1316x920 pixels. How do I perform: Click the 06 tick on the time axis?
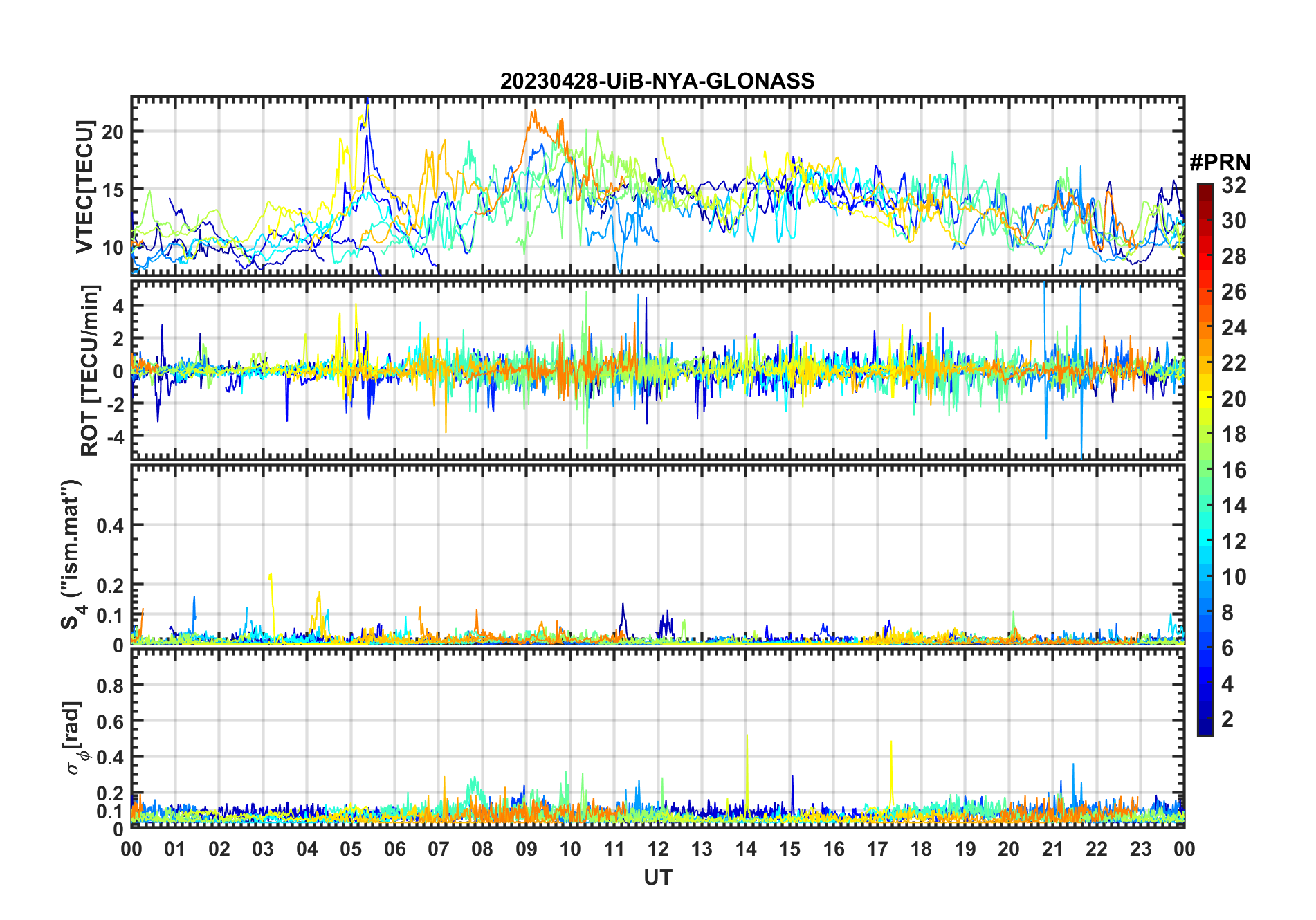point(395,849)
